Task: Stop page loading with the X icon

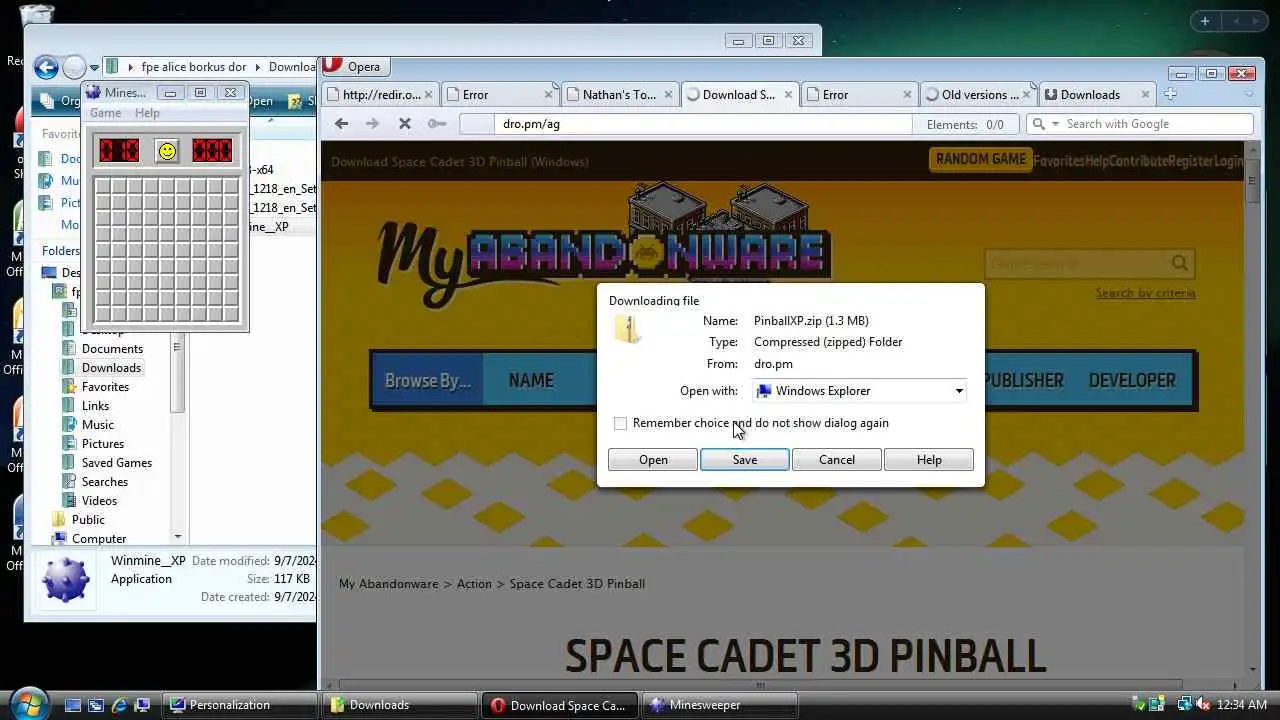Action: coord(405,123)
